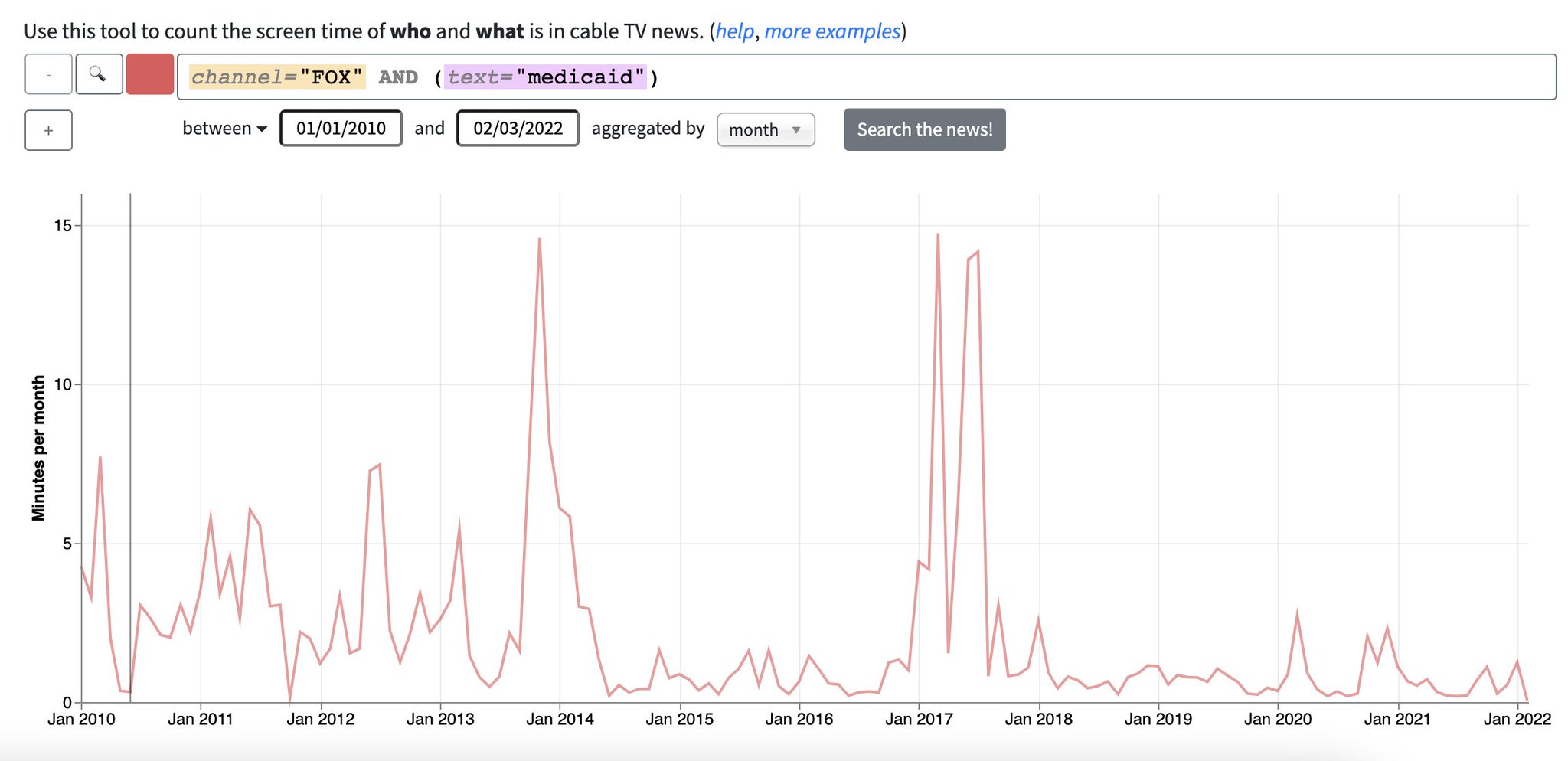Click the channel="FOX" query token
This screenshot has width=1568, height=761.
277,77
